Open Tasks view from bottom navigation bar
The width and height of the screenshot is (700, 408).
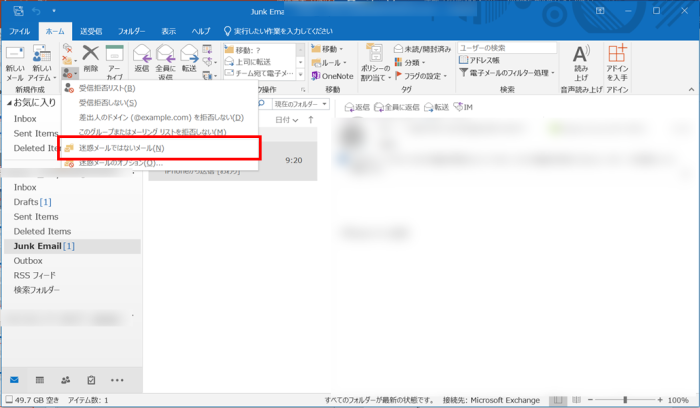click(x=92, y=380)
